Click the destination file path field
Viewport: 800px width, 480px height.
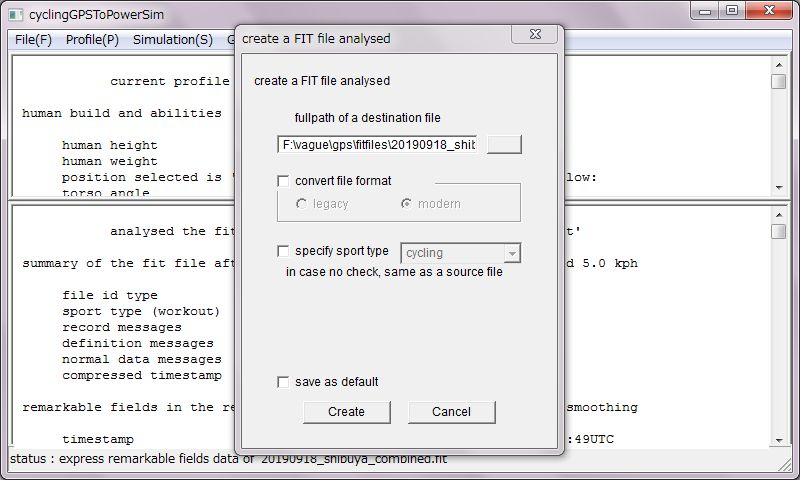(377, 144)
